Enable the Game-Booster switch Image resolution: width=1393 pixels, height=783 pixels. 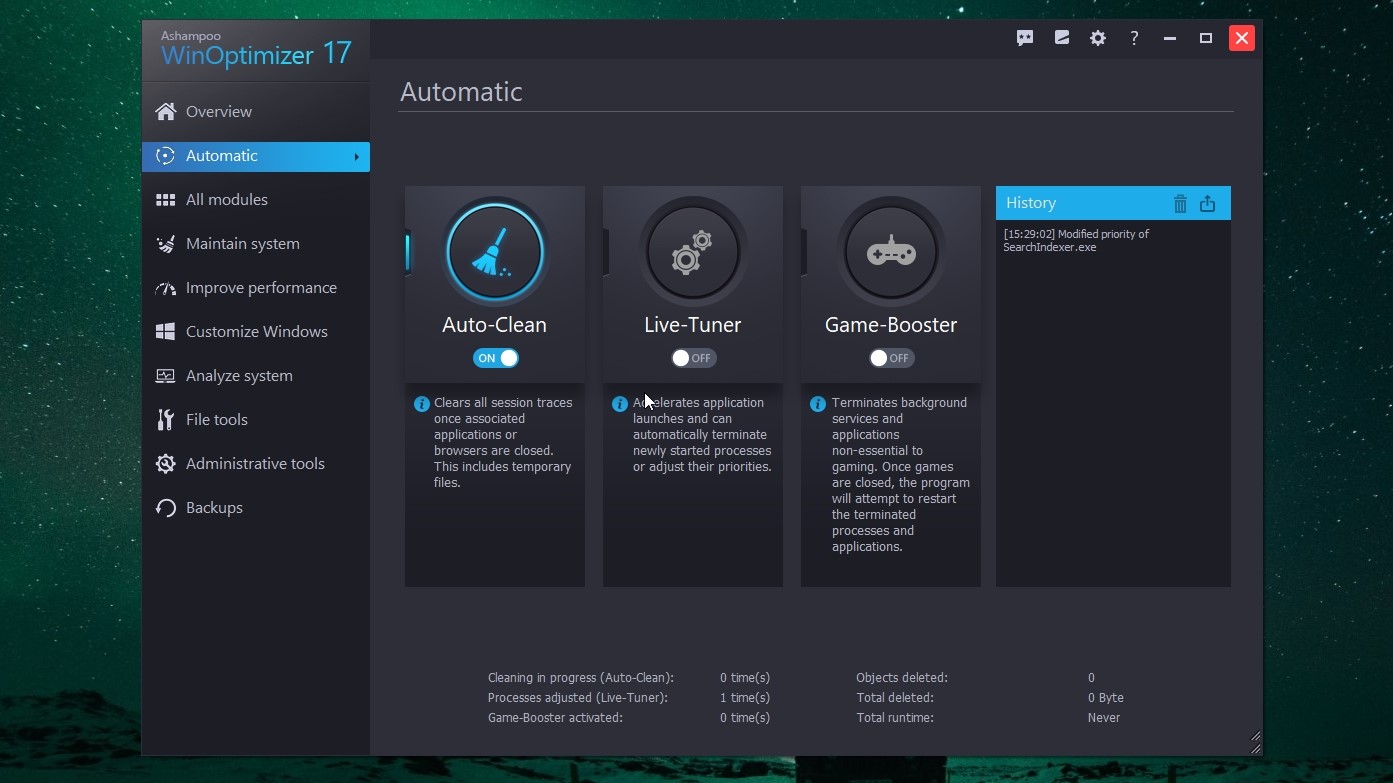[891, 358]
